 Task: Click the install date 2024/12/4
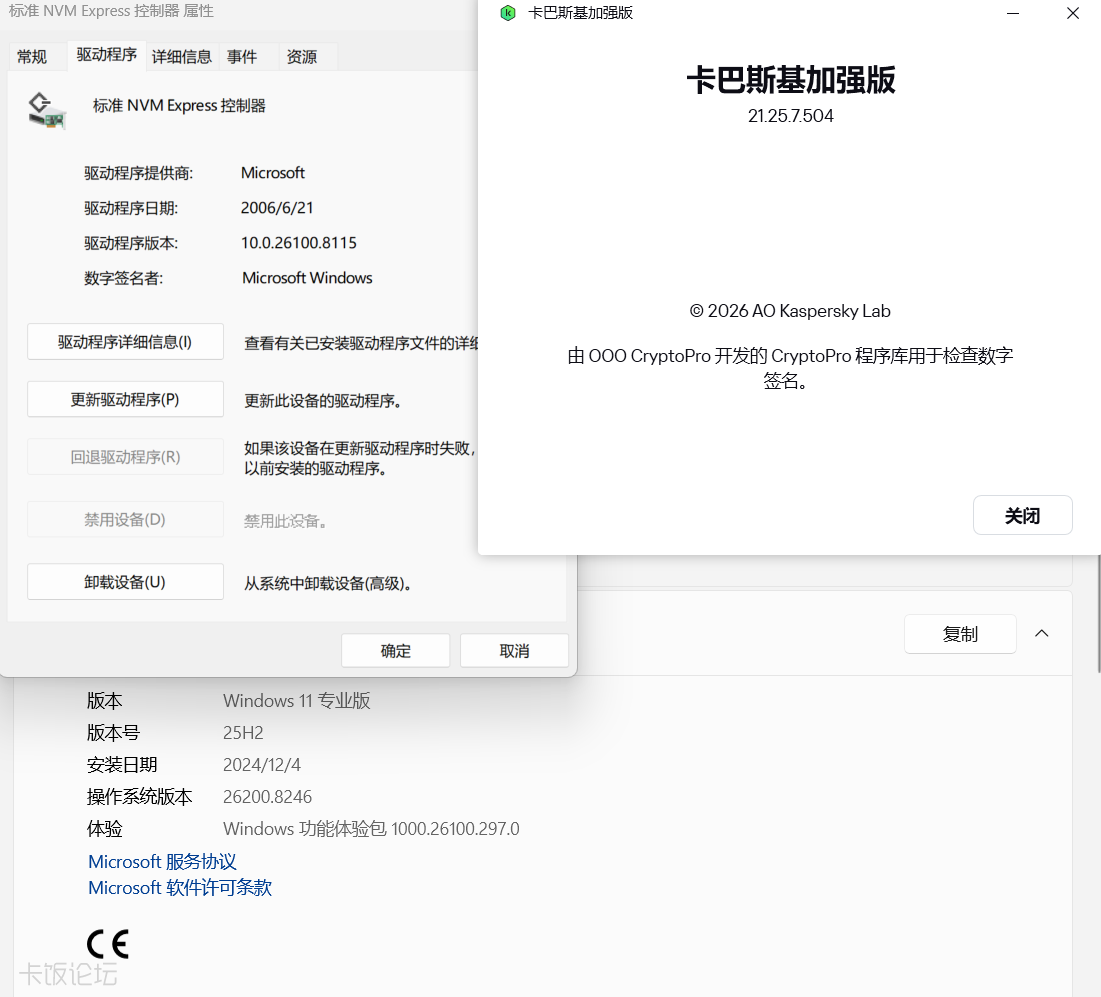[x=262, y=765]
